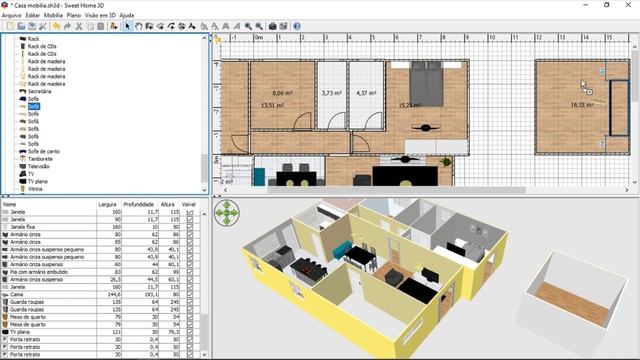Click the Paste clipboard icon
640x360 pixels.
100,26
